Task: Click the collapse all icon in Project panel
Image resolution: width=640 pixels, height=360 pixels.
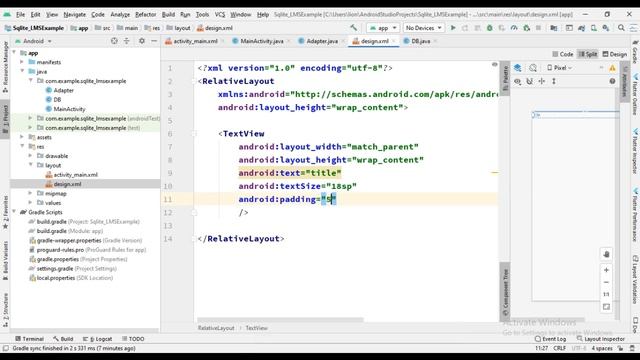Action: pos(127,41)
